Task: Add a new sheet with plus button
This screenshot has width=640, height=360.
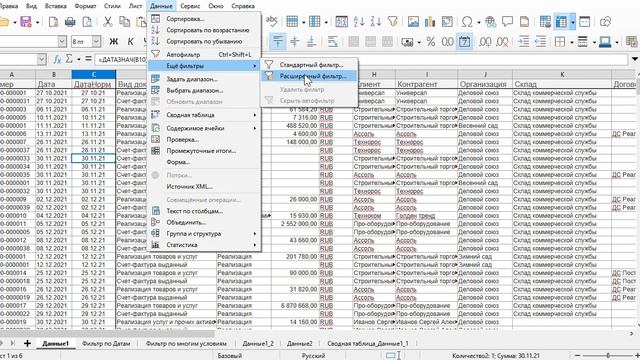Action: point(27,343)
